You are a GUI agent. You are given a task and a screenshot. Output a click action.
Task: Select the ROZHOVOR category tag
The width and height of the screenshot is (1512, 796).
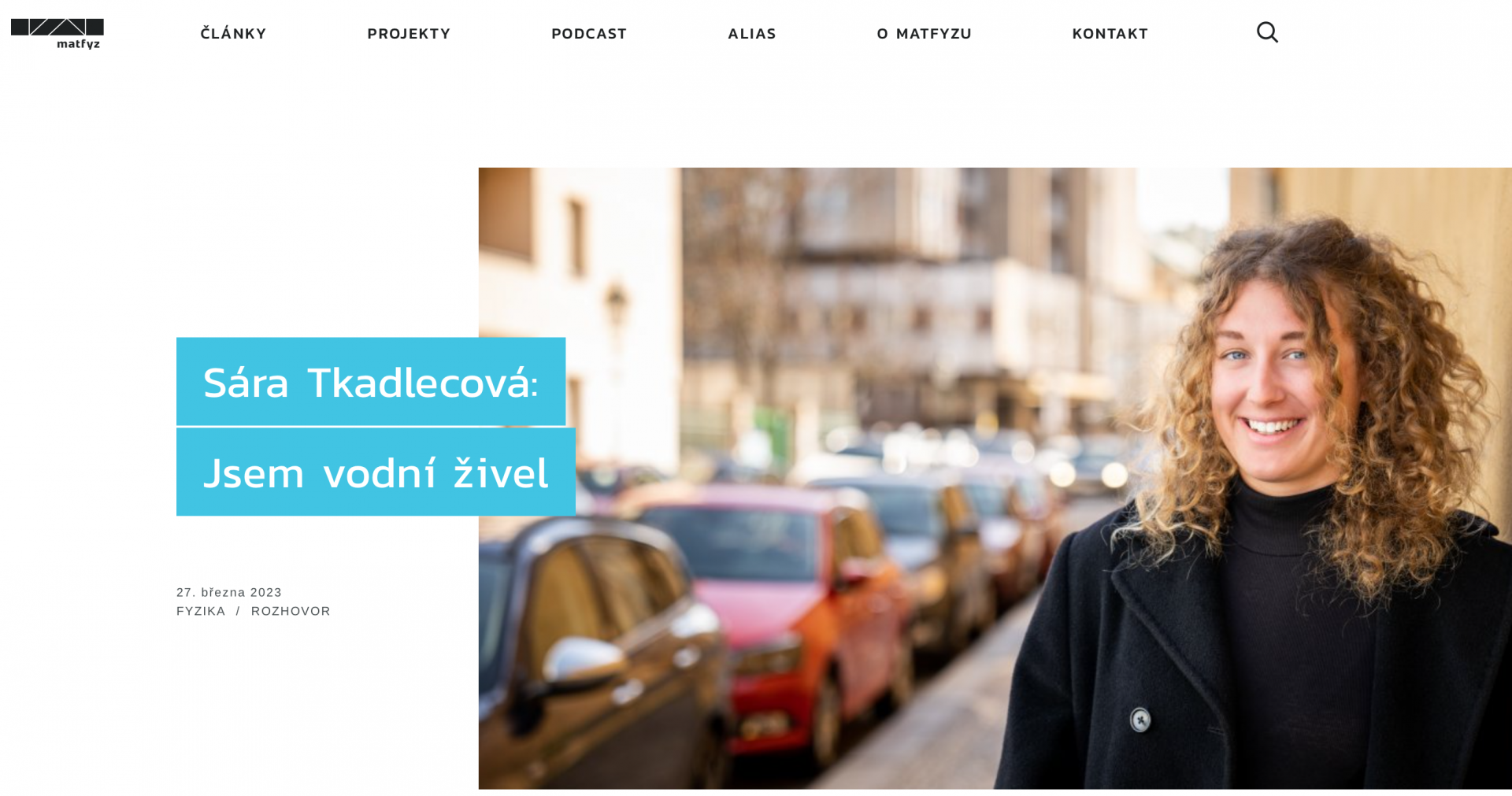[291, 611]
